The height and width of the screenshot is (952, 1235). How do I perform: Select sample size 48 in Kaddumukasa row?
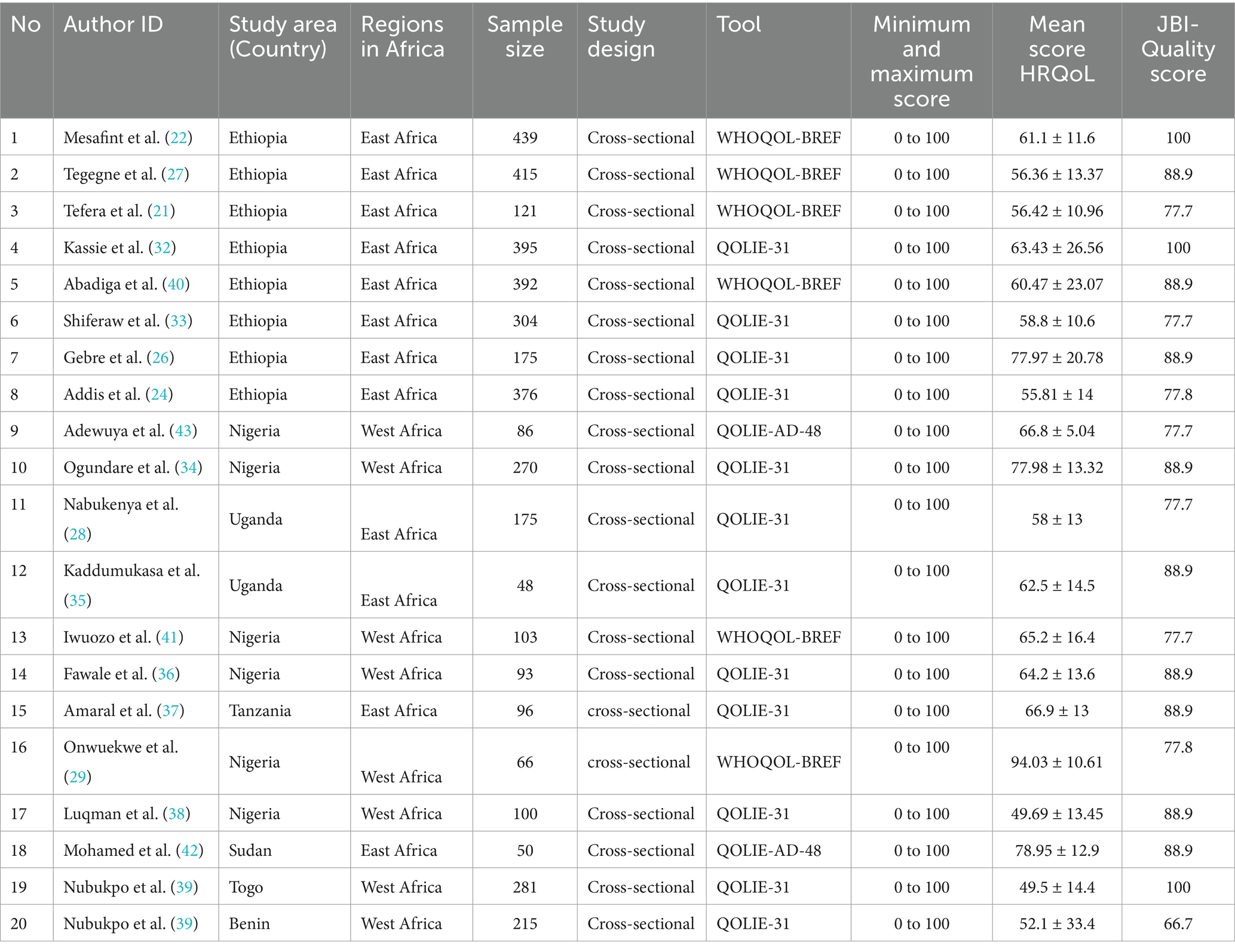525,586
